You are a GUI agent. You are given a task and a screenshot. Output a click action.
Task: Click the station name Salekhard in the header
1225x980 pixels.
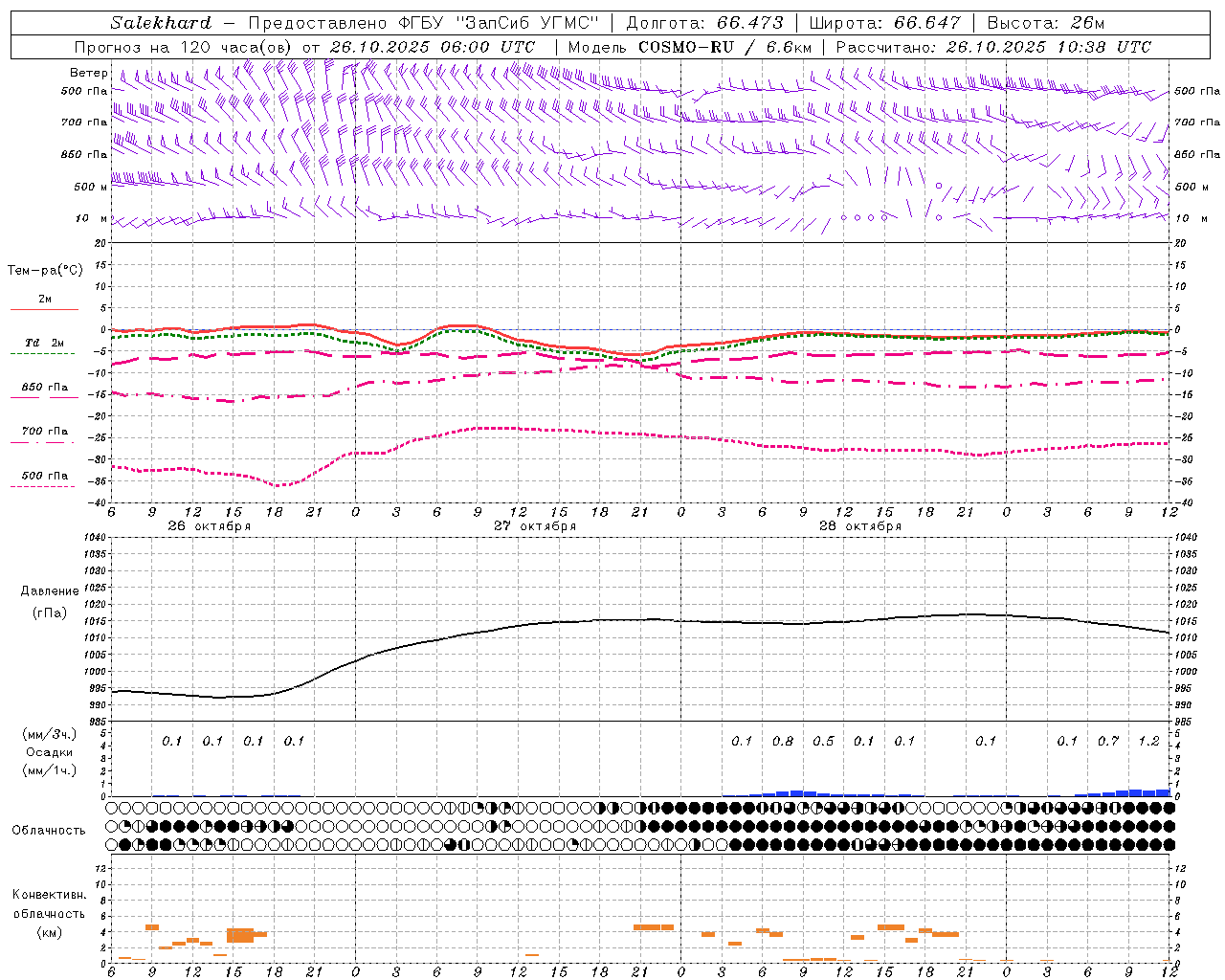click(161, 23)
